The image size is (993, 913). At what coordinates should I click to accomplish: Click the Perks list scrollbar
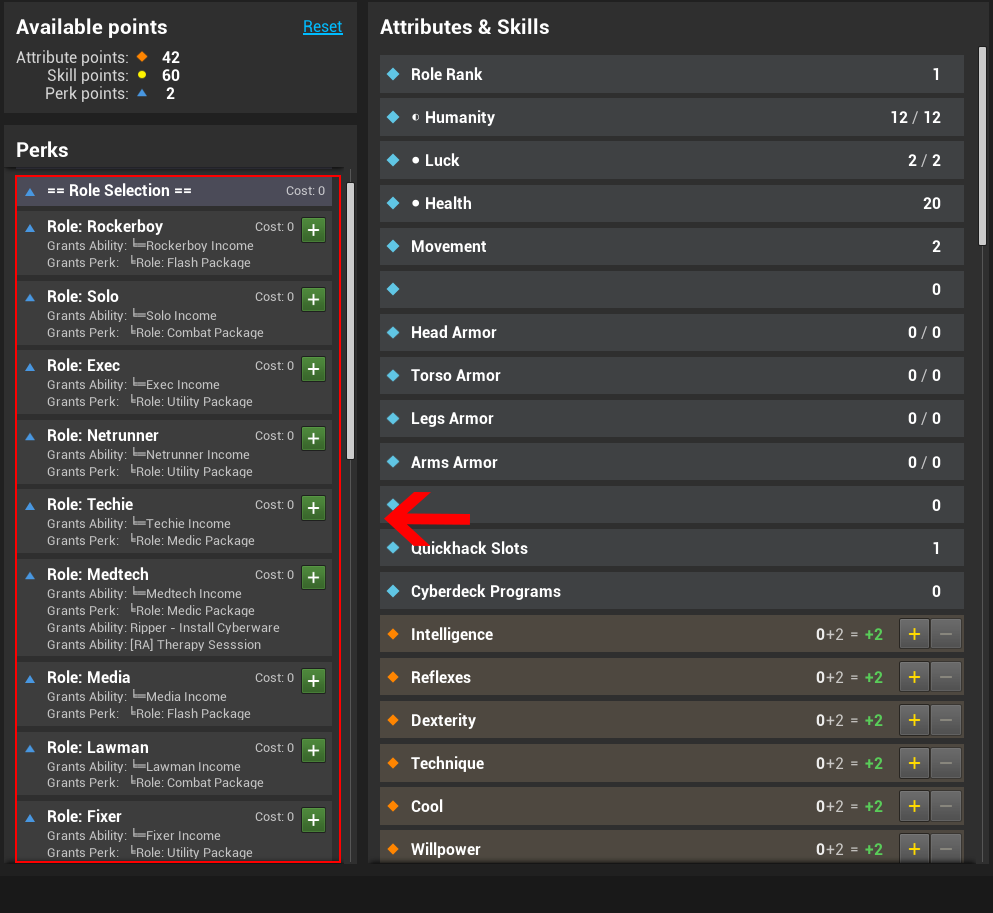point(350,320)
